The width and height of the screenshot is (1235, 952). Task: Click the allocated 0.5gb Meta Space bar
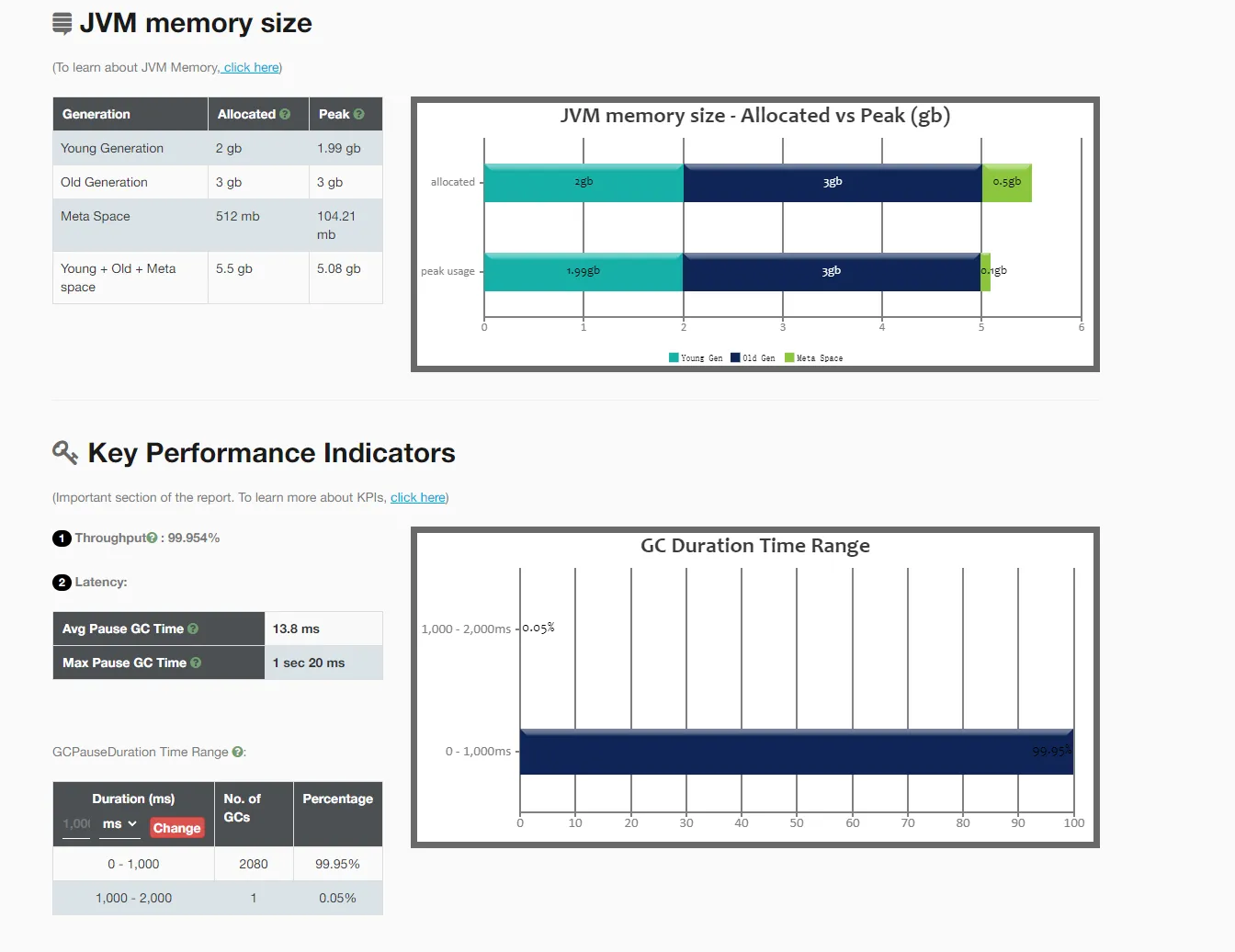pyautogui.click(x=1007, y=183)
